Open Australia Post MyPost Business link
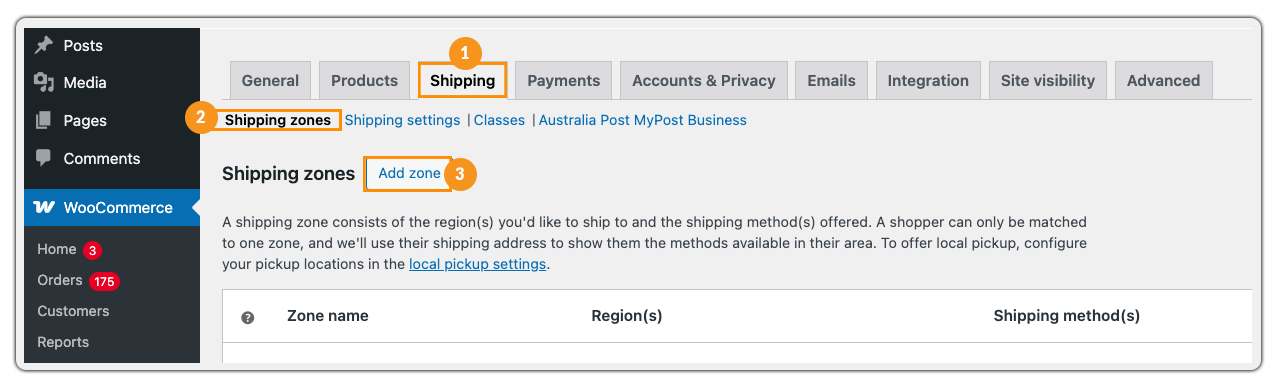Image resolution: width=1282 pixels, height=387 pixels. pos(643,120)
